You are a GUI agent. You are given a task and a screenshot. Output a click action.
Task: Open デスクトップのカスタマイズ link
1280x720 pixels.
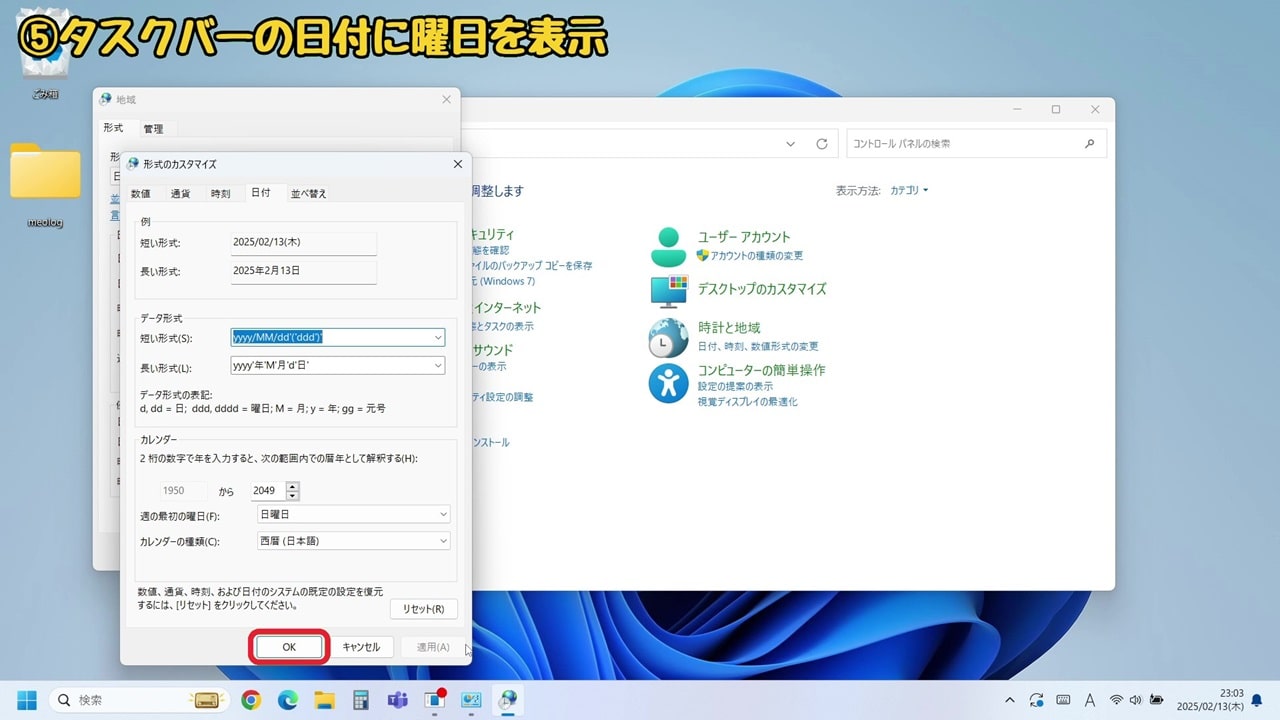point(762,289)
